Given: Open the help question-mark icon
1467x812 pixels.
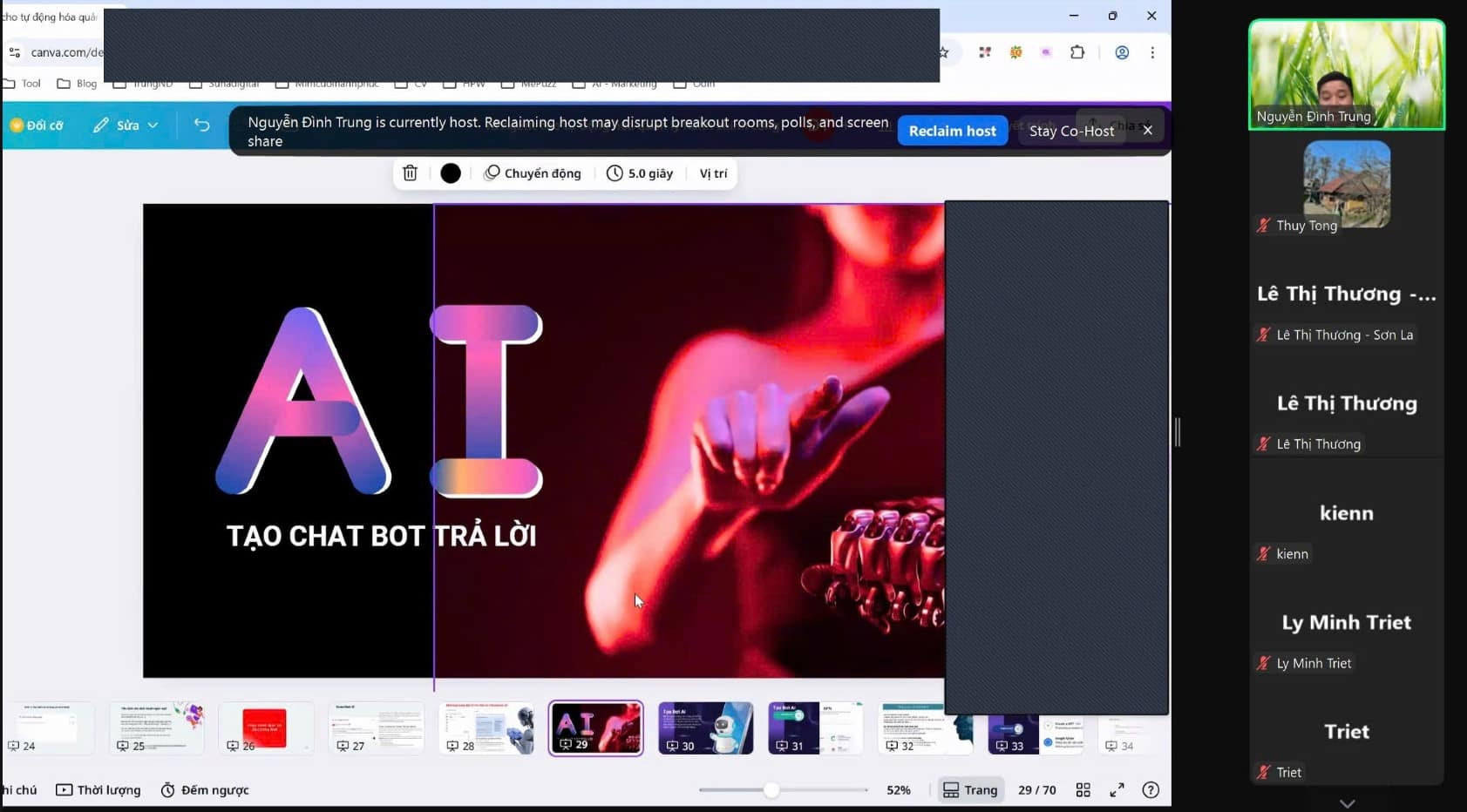Looking at the screenshot, I should [x=1151, y=789].
